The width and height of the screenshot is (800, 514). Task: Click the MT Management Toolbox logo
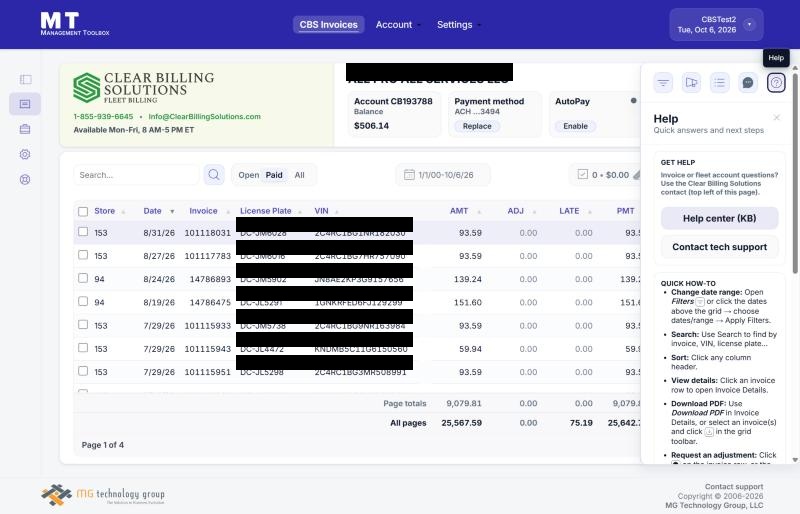(x=74, y=24)
